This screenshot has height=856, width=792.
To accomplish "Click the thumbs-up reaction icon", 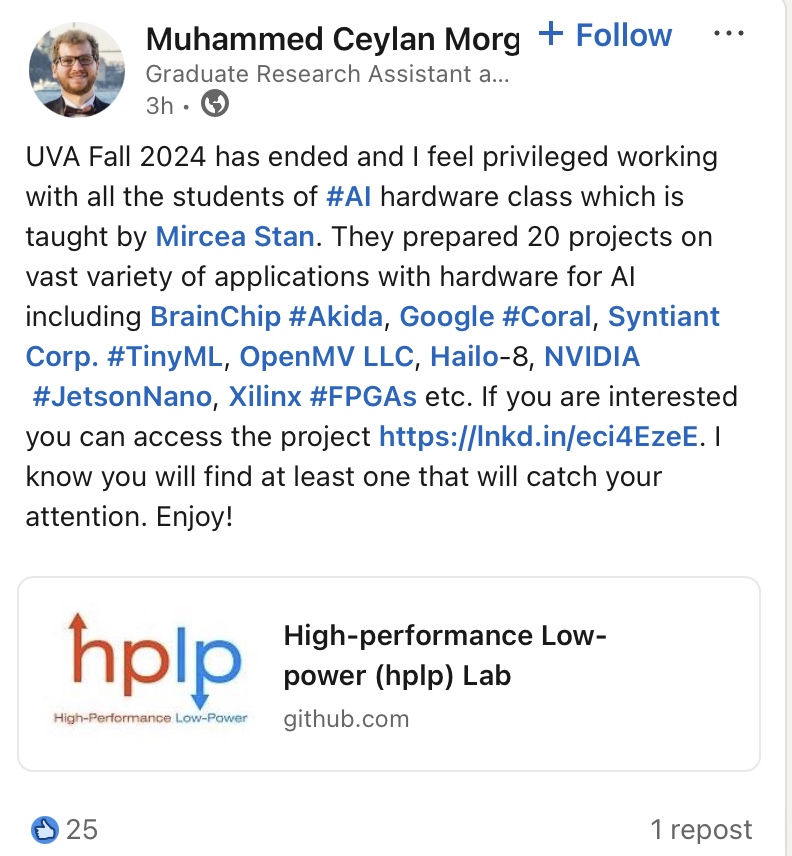I will tap(45, 830).
